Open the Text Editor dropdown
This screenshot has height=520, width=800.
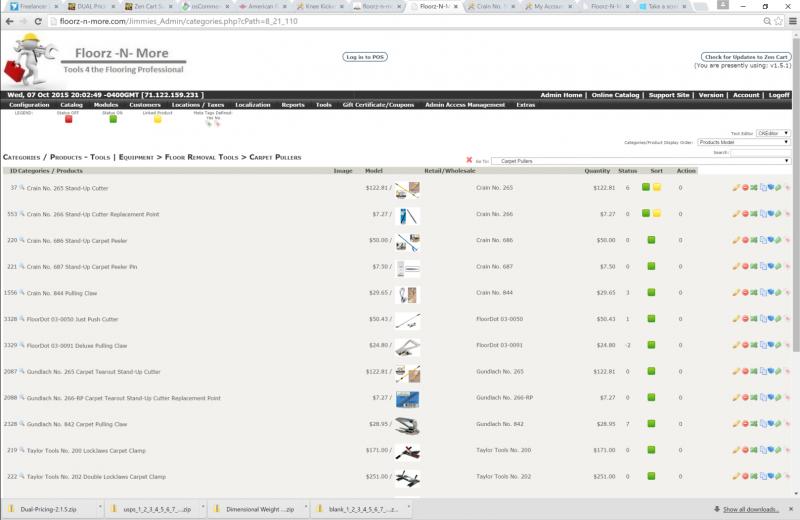coord(773,133)
